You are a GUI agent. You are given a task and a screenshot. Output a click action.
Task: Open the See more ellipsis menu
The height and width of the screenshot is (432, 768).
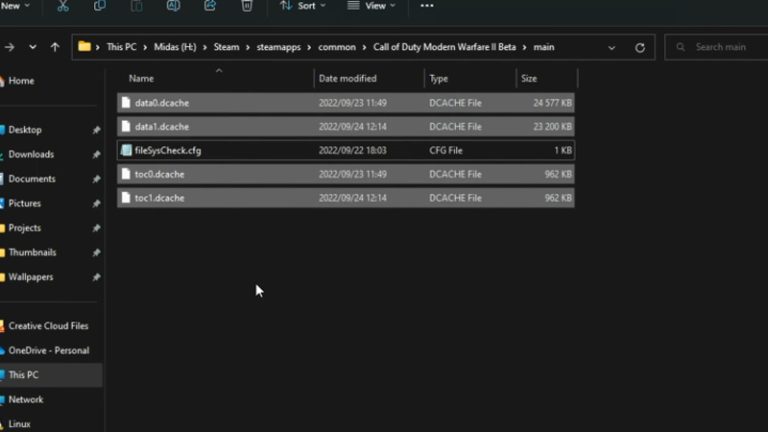coord(427,6)
